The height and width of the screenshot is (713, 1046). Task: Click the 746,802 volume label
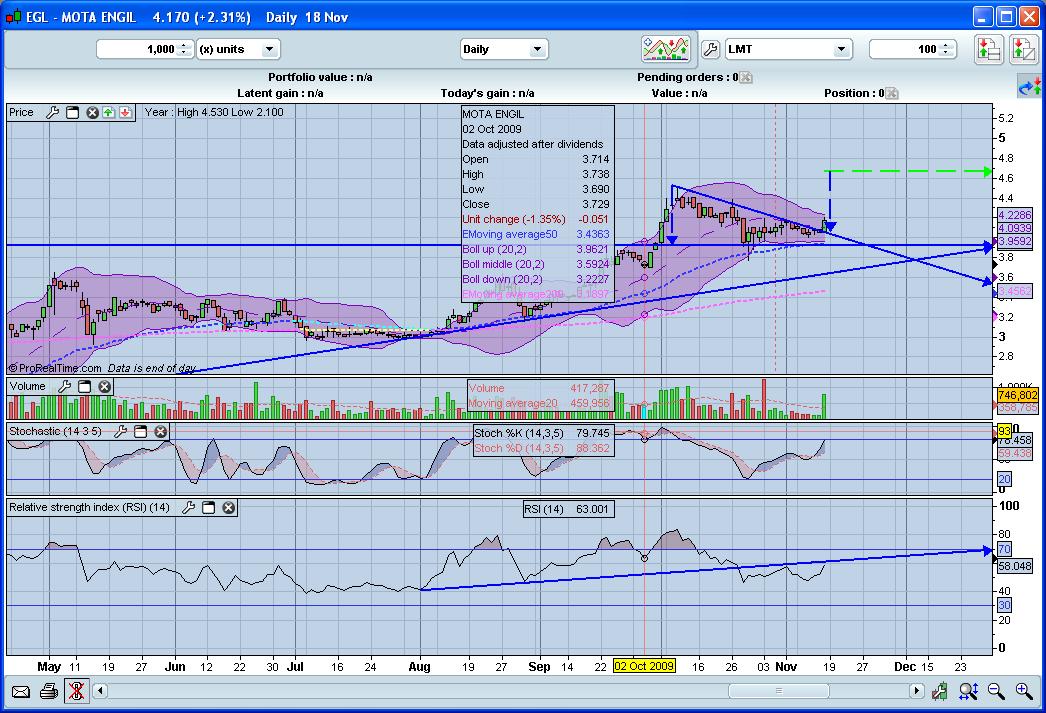1017,395
